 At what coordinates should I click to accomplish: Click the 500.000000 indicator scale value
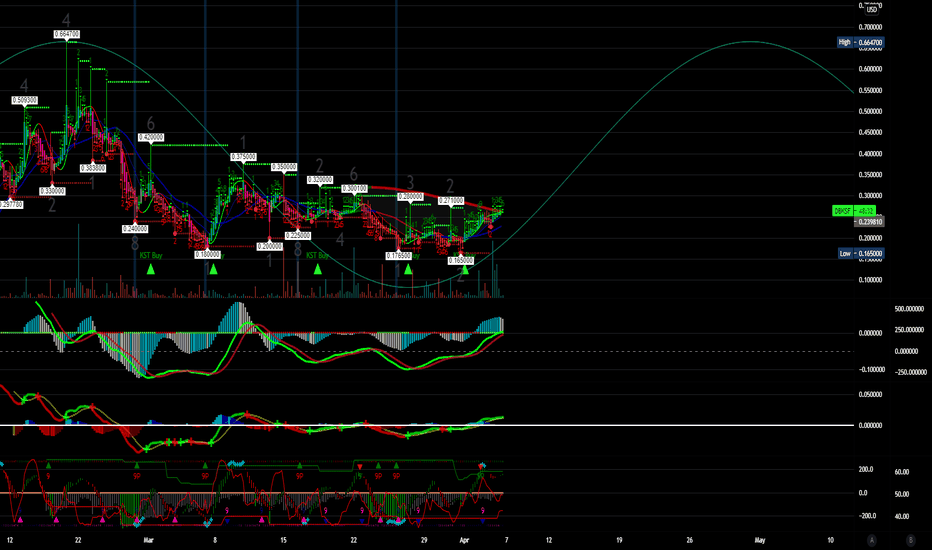909,309
